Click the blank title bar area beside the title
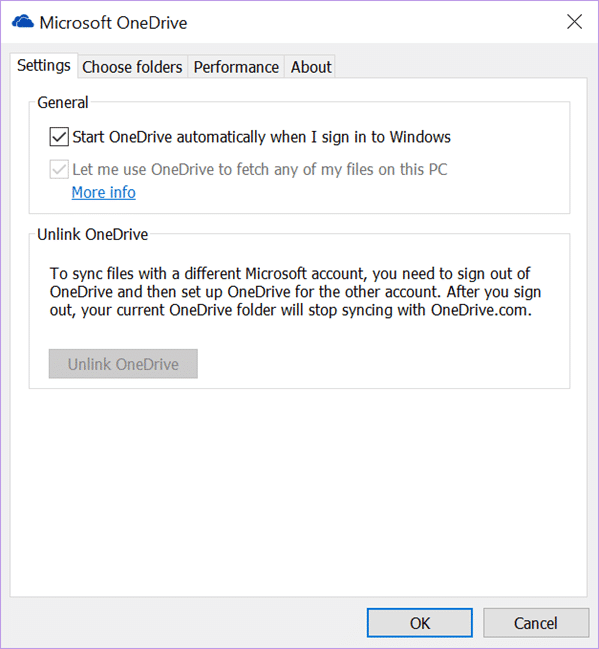Image resolution: width=599 pixels, height=649 pixels. [x=373, y=22]
